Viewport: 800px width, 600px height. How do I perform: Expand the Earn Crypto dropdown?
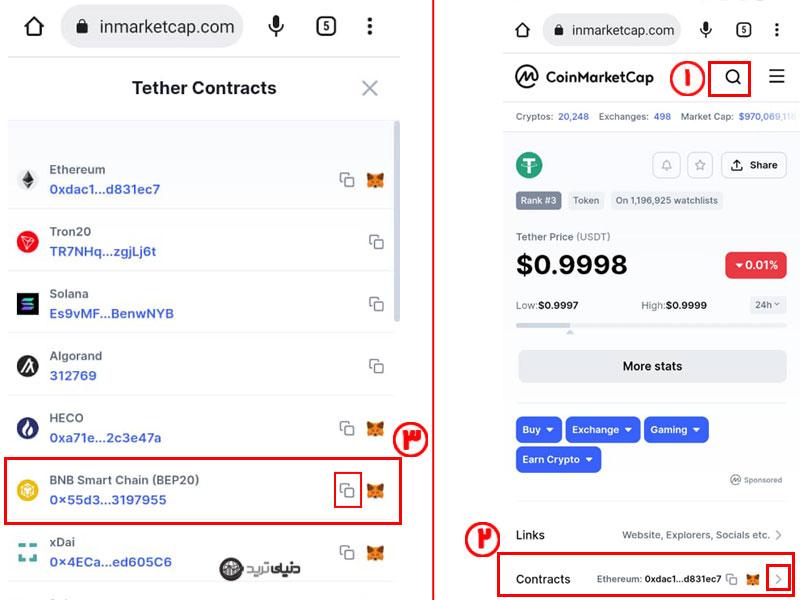point(558,460)
